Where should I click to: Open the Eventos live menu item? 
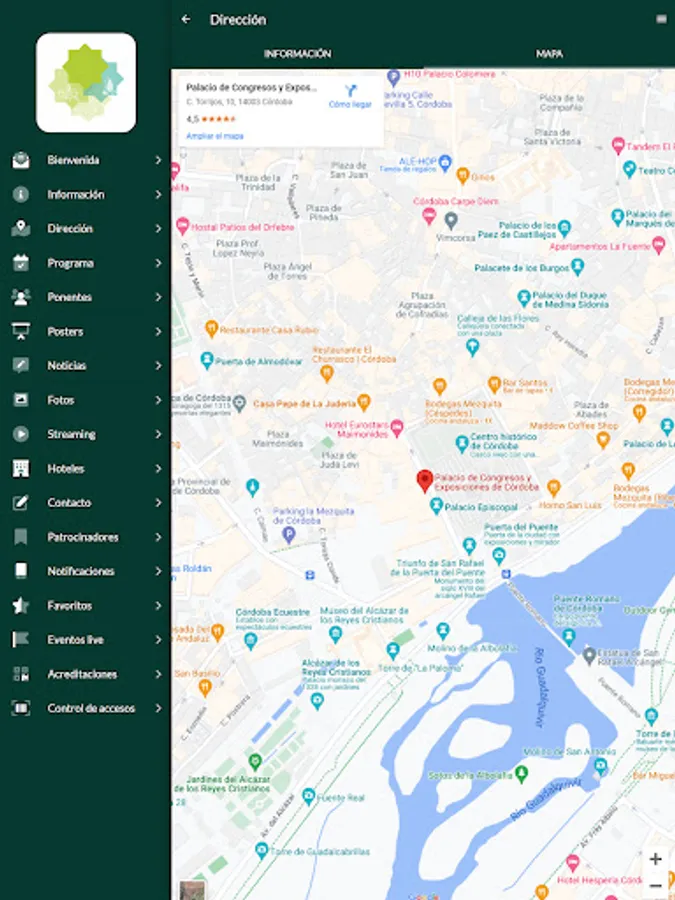[x=86, y=639]
